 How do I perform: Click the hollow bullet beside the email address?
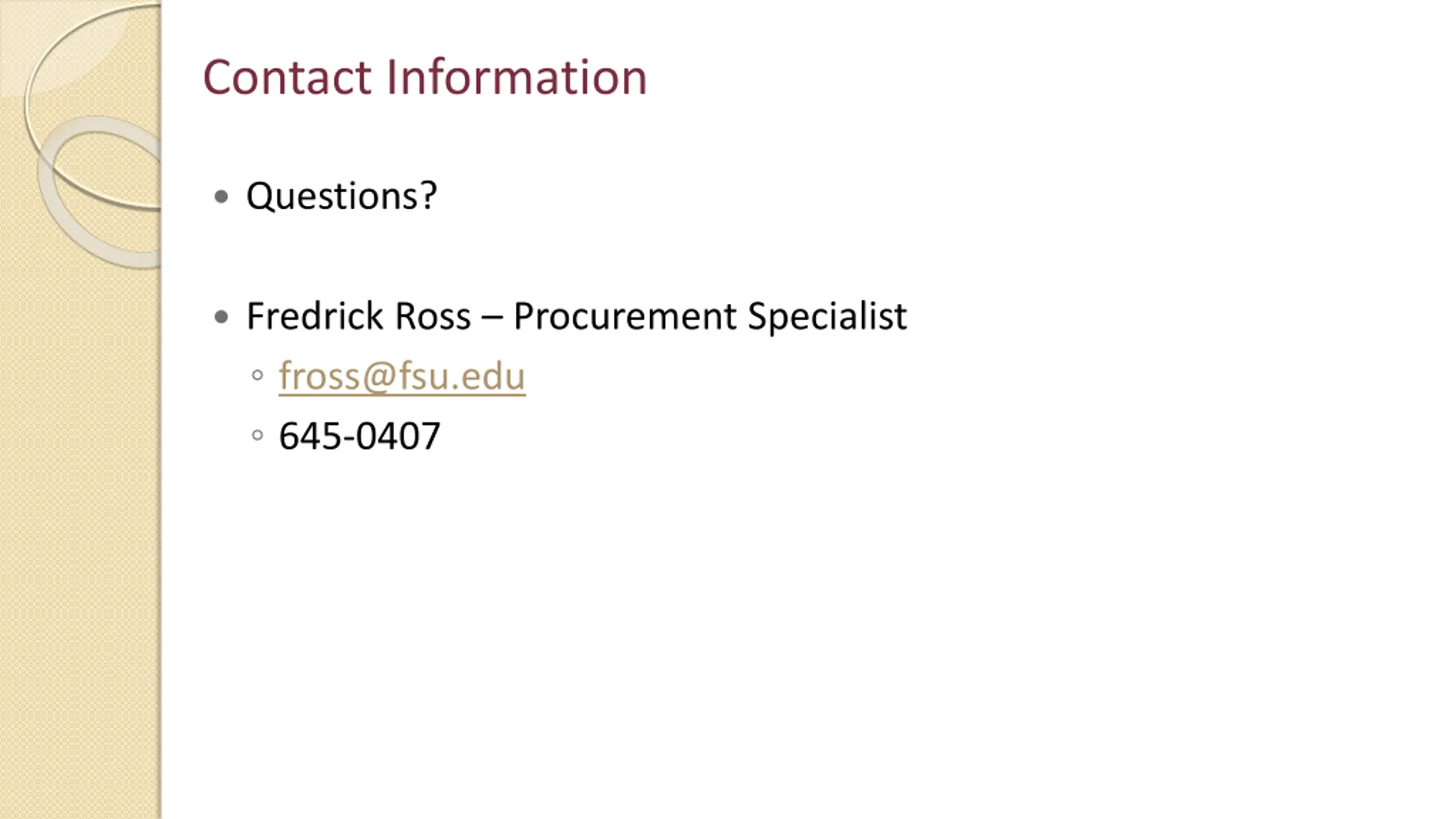tap(257, 375)
